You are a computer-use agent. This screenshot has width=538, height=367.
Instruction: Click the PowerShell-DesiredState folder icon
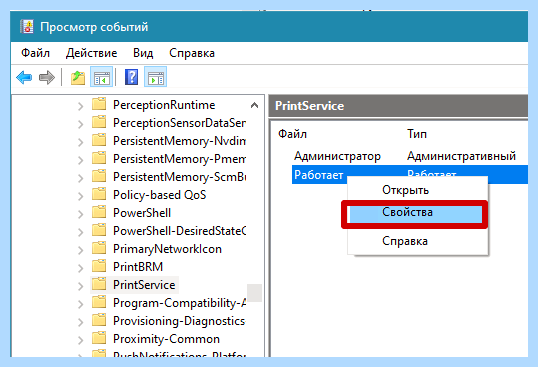99,230
